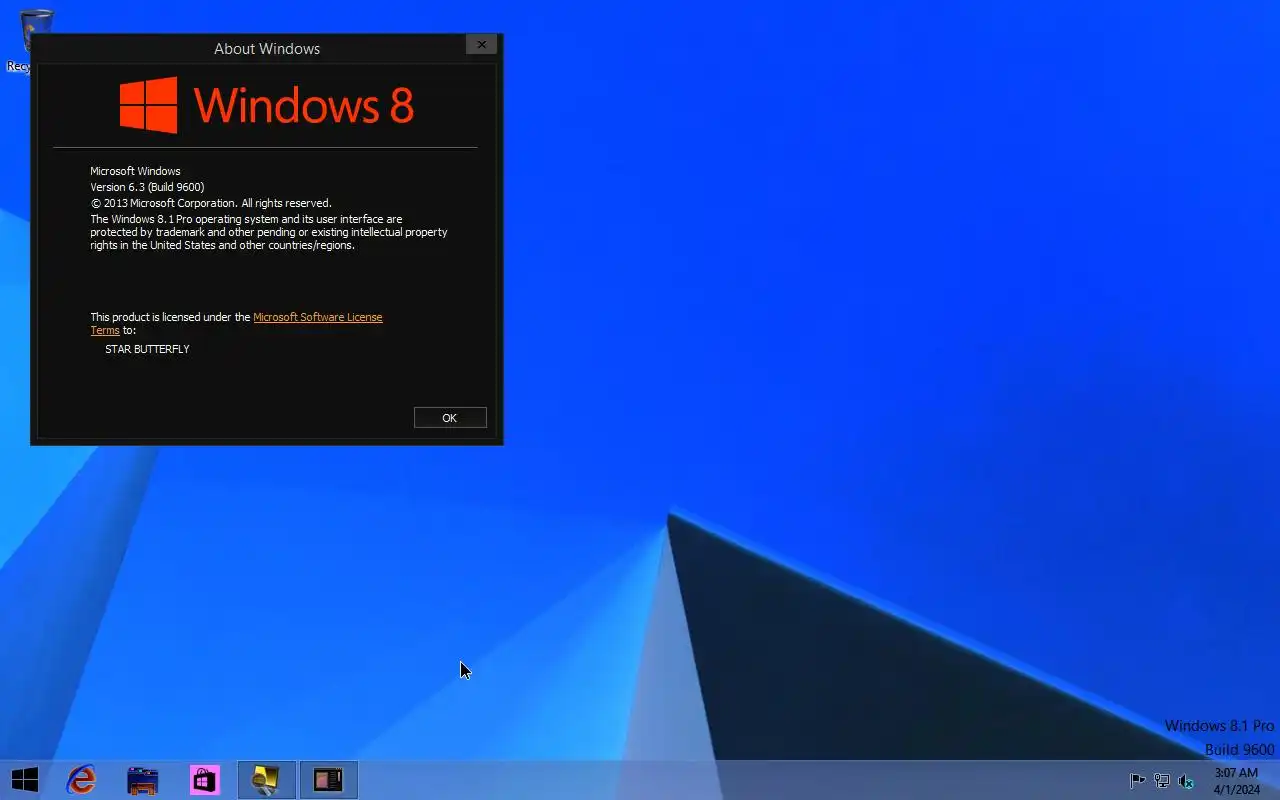Open the network status tray icon
Screen dimensions: 1280x800
(x=1162, y=781)
